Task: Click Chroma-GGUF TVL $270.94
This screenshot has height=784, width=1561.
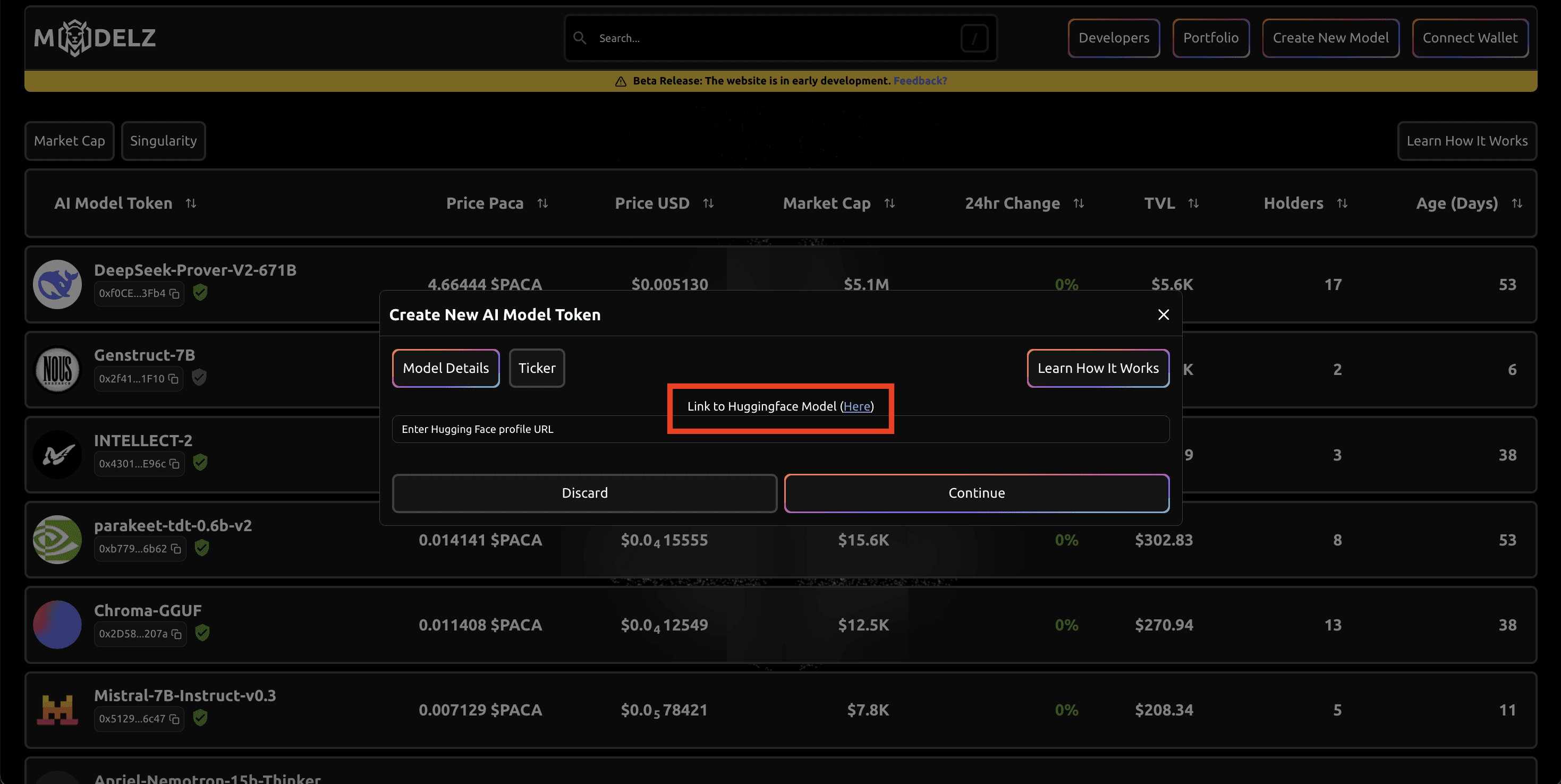Action: (1164, 625)
